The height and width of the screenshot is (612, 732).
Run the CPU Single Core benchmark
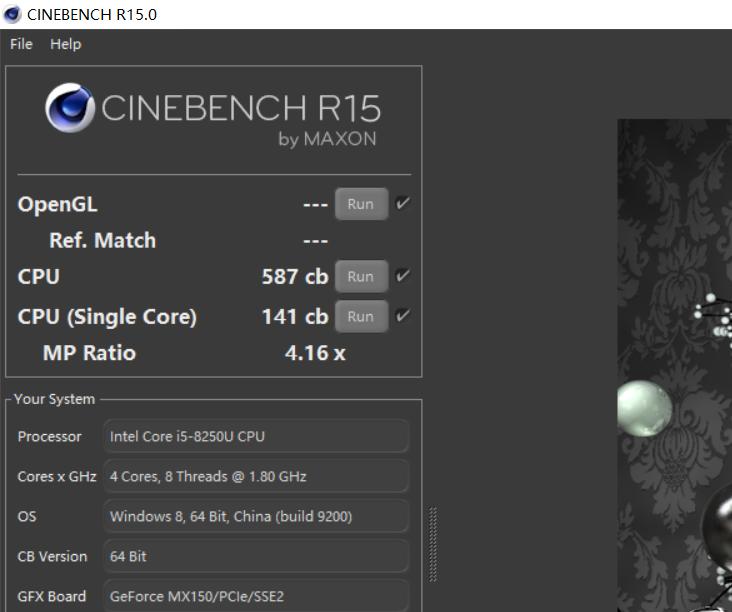click(361, 317)
